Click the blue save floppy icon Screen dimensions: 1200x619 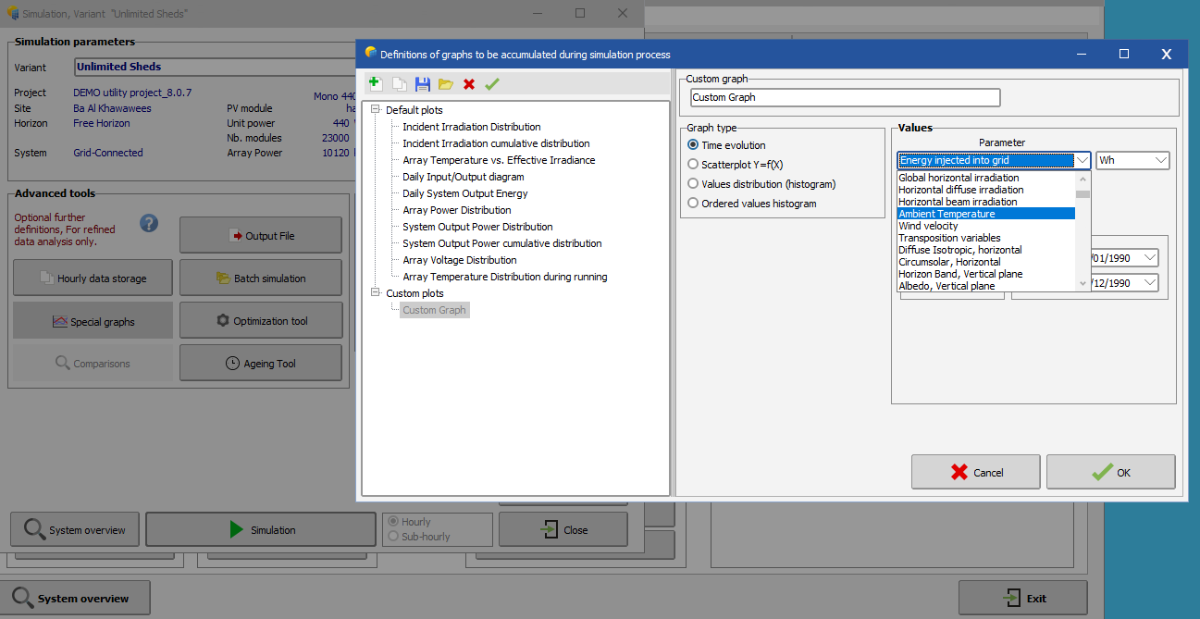point(422,84)
